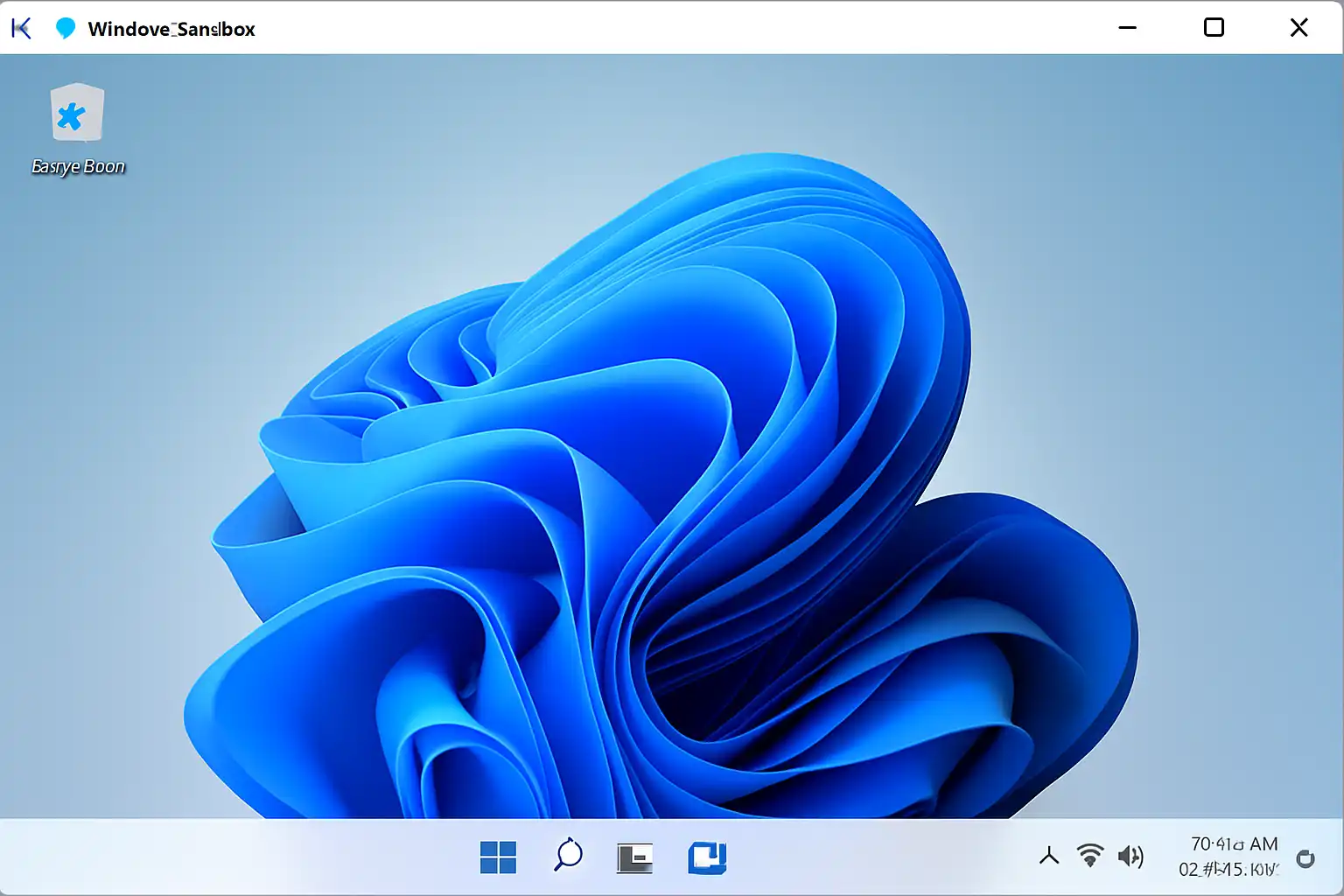The image size is (1344, 896).
Task: Click the date shown under the clock
Action: tap(1228, 870)
